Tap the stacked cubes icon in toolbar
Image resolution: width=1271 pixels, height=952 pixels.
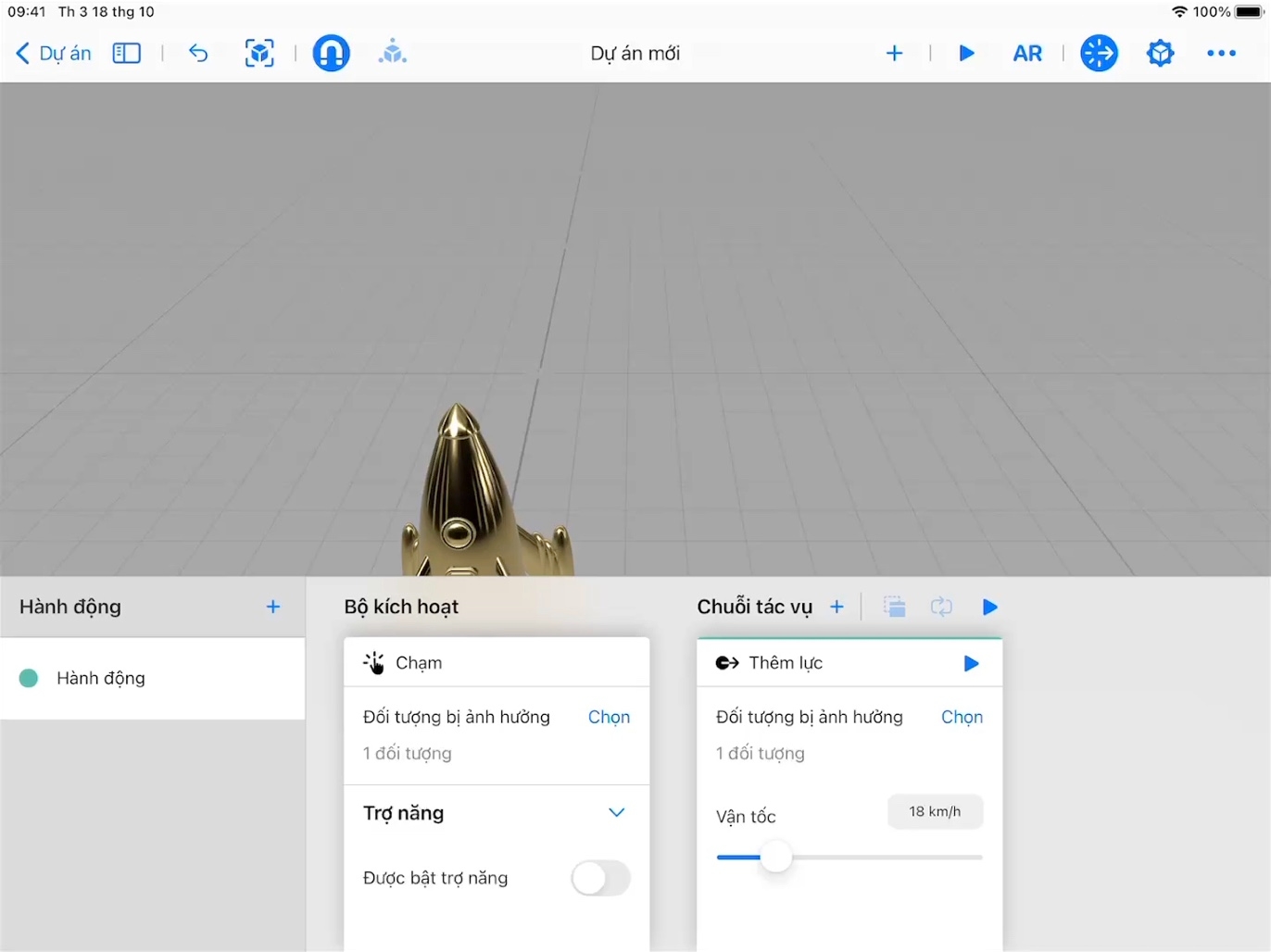(393, 53)
